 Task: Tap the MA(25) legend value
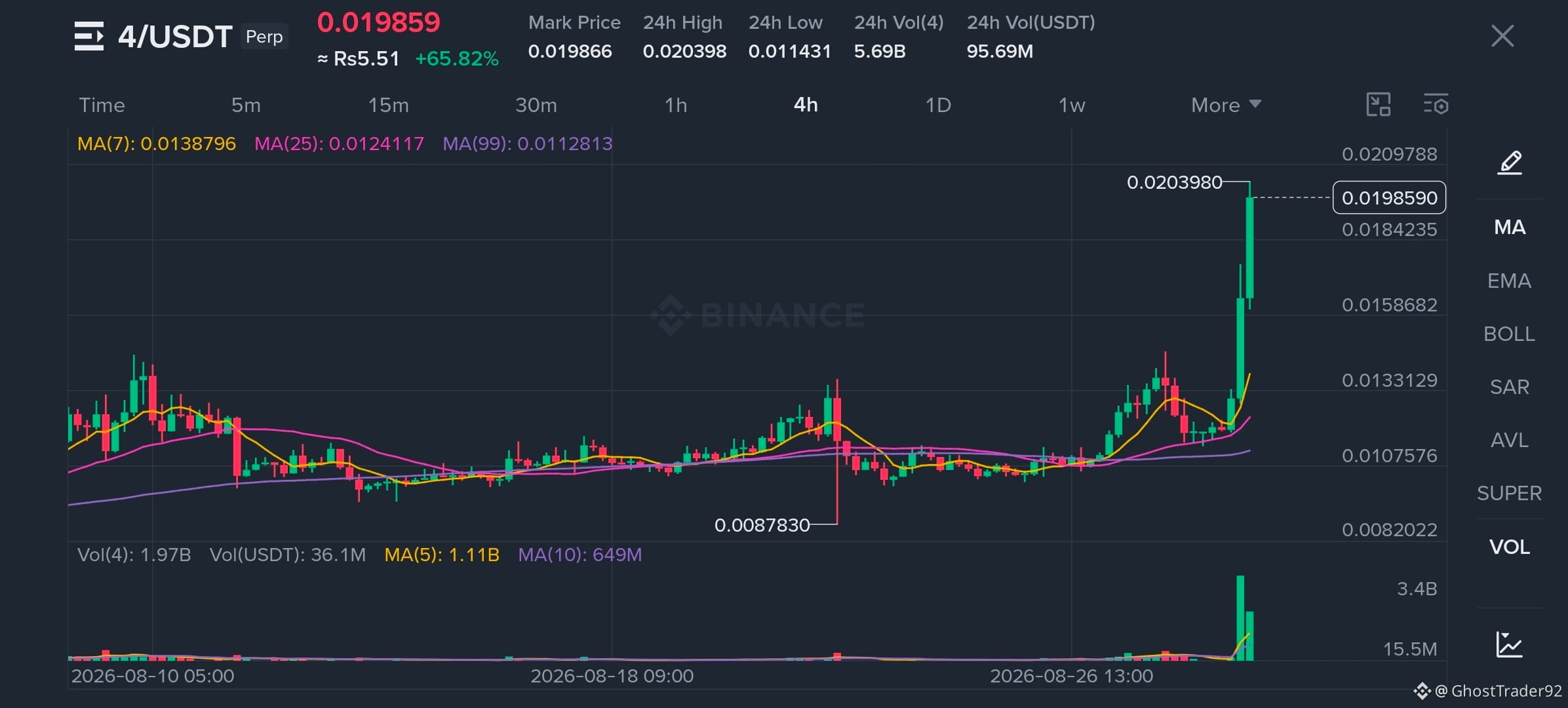point(339,144)
